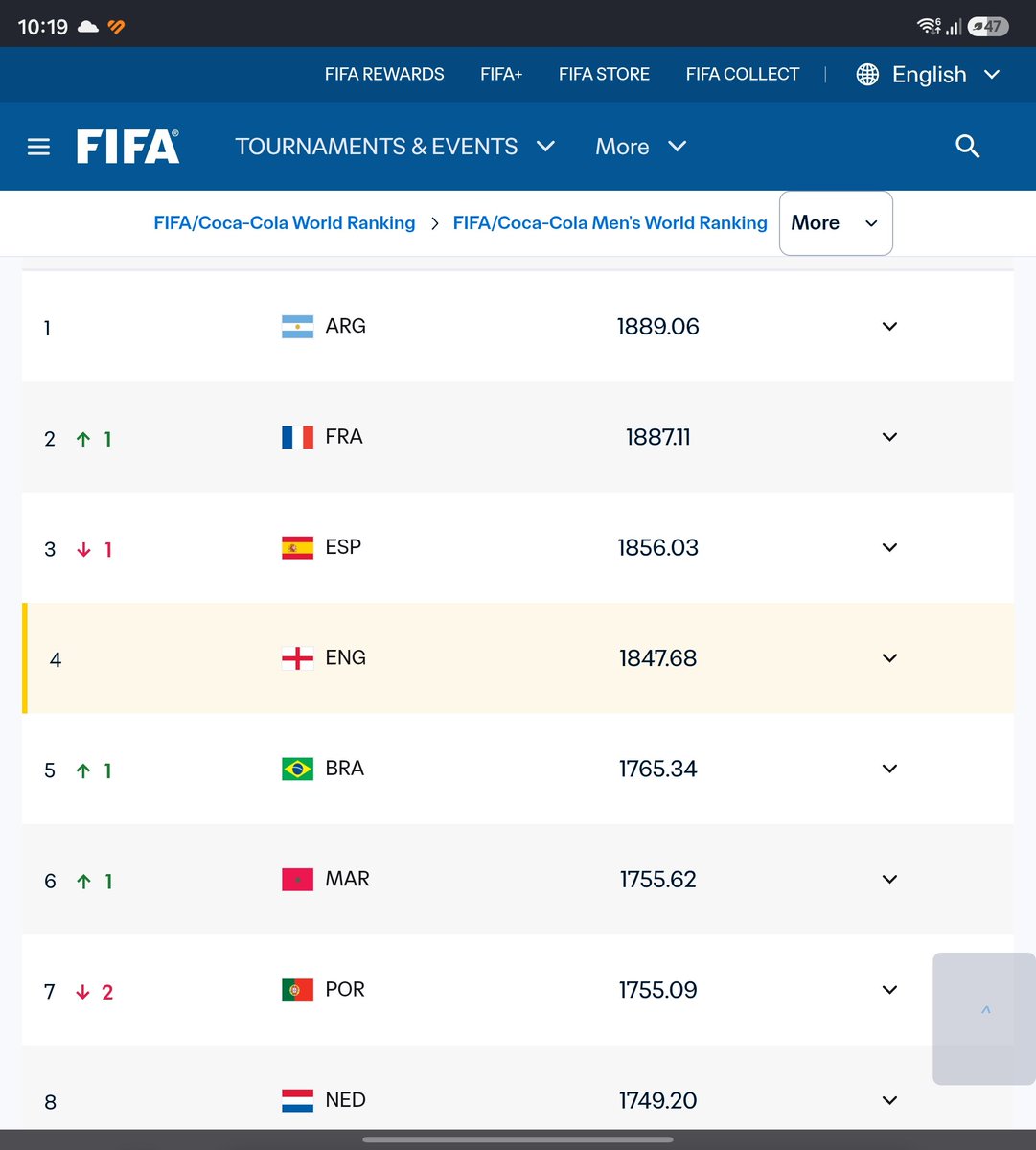Open FIFA COLLECT in top bar

(743, 74)
